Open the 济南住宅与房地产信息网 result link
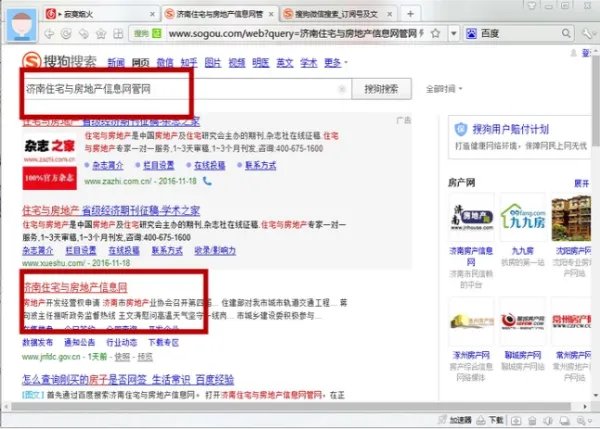 click(x=75, y=287)
